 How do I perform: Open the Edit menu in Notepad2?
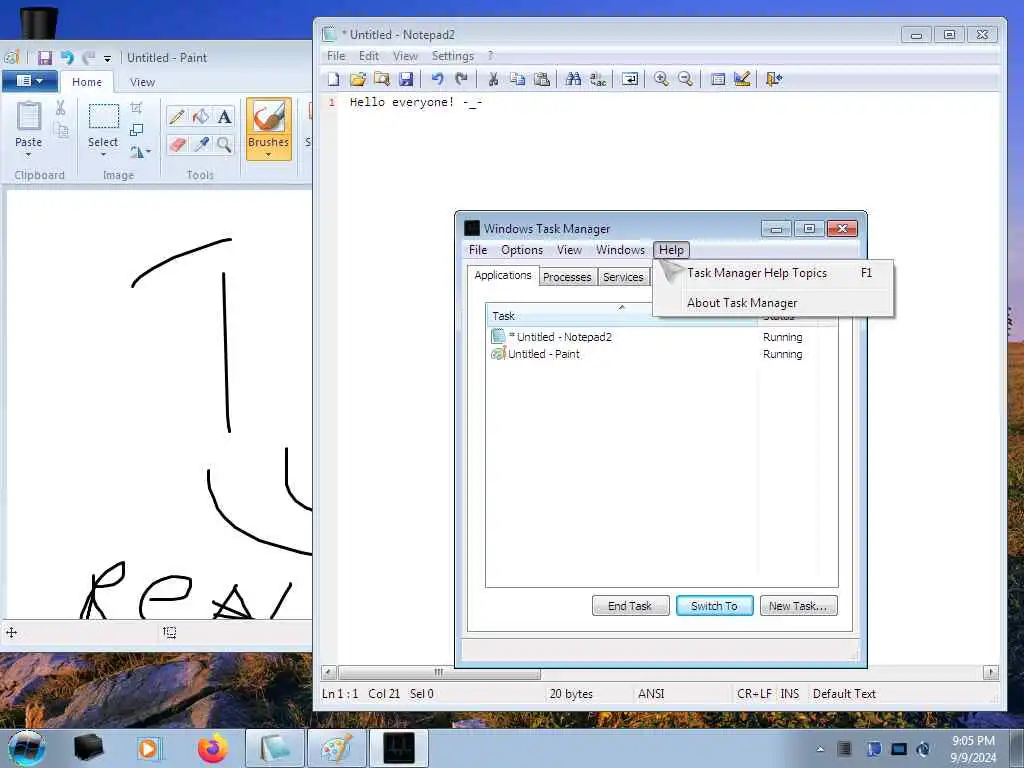tap(368, 56)
